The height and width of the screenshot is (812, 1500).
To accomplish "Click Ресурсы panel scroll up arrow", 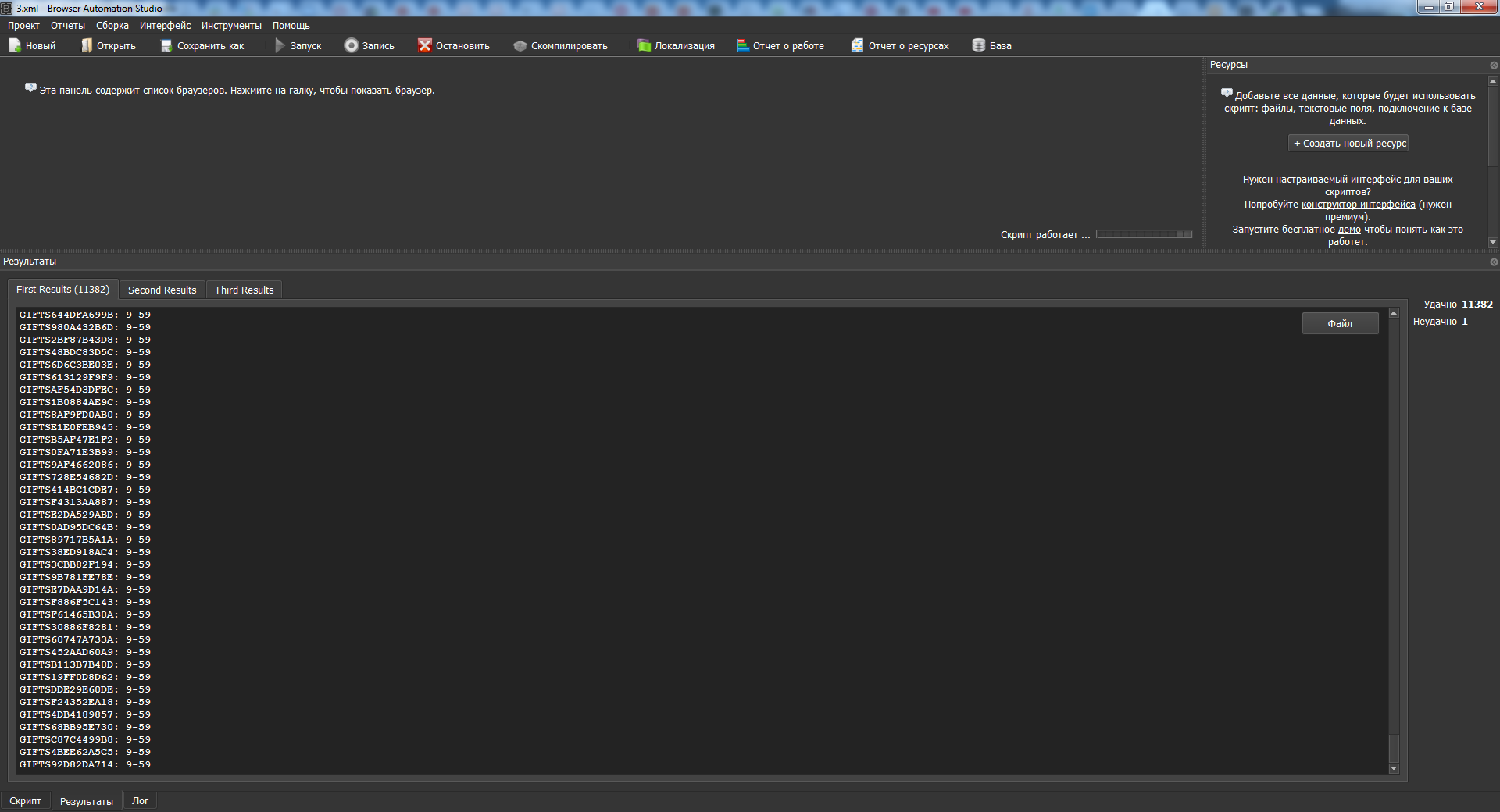I will point(1493,80).
